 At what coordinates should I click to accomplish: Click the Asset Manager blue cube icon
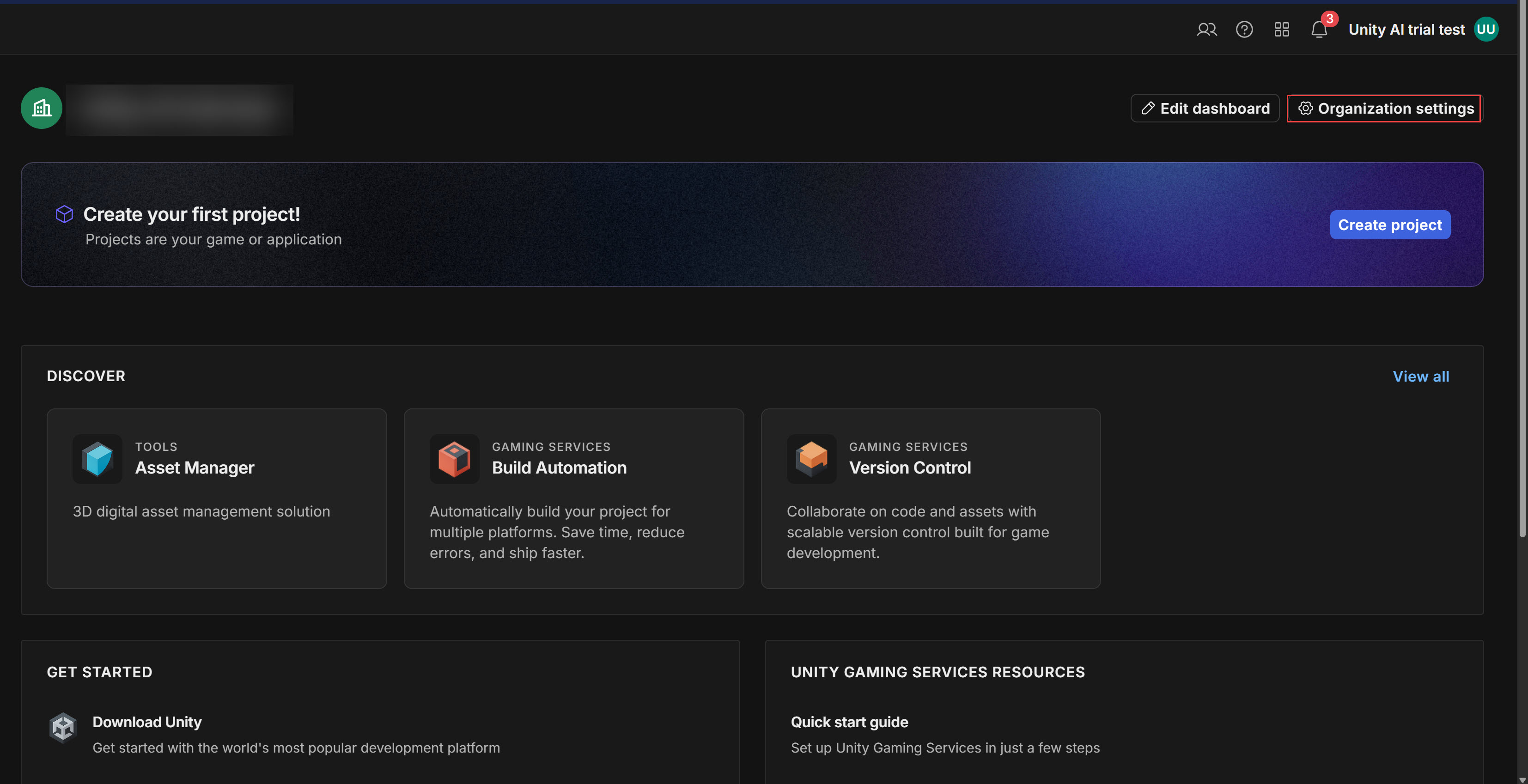(97, 459)
